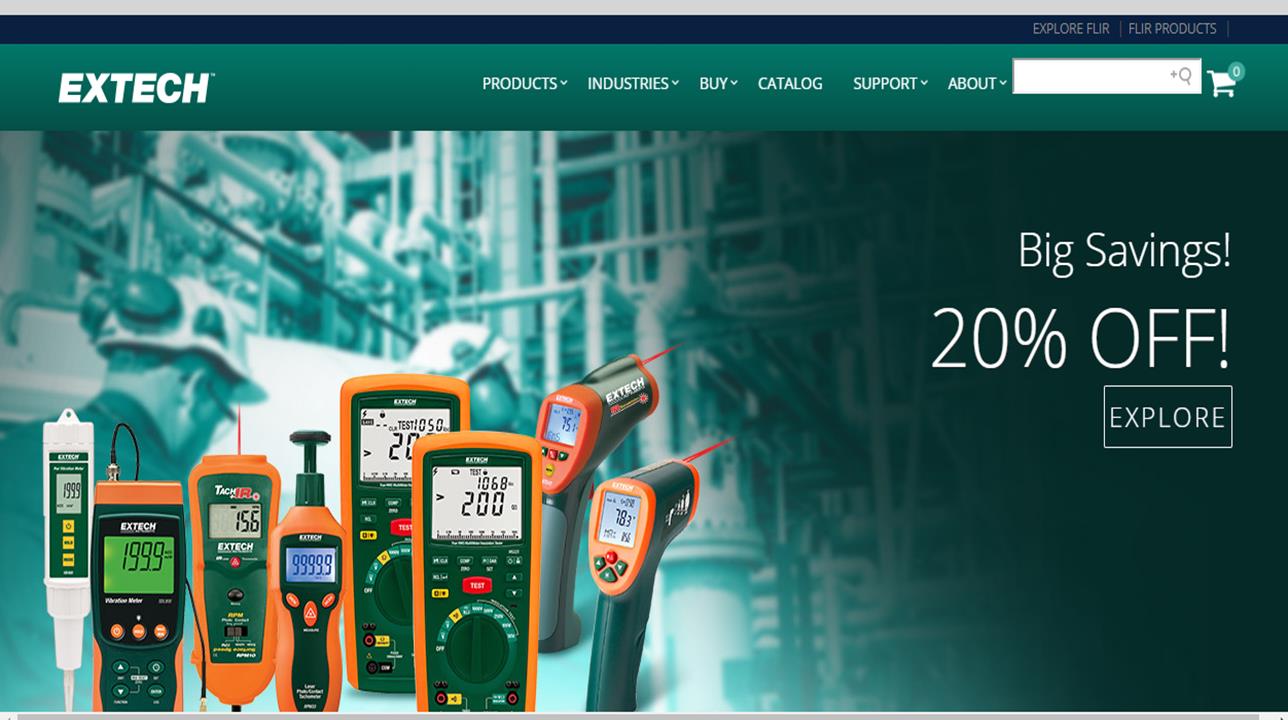Screen dimensions: 1288x720
Task: Open the EXPLORE FLIR link
Action: (x=1070, y=28)
